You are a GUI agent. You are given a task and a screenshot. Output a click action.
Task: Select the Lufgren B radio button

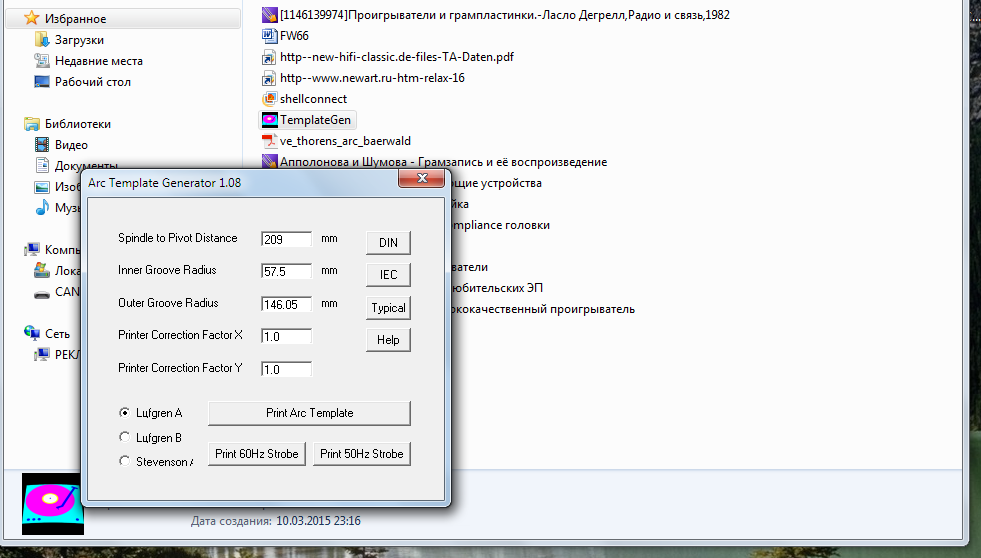pyautogui.click(x=125, y=437)
